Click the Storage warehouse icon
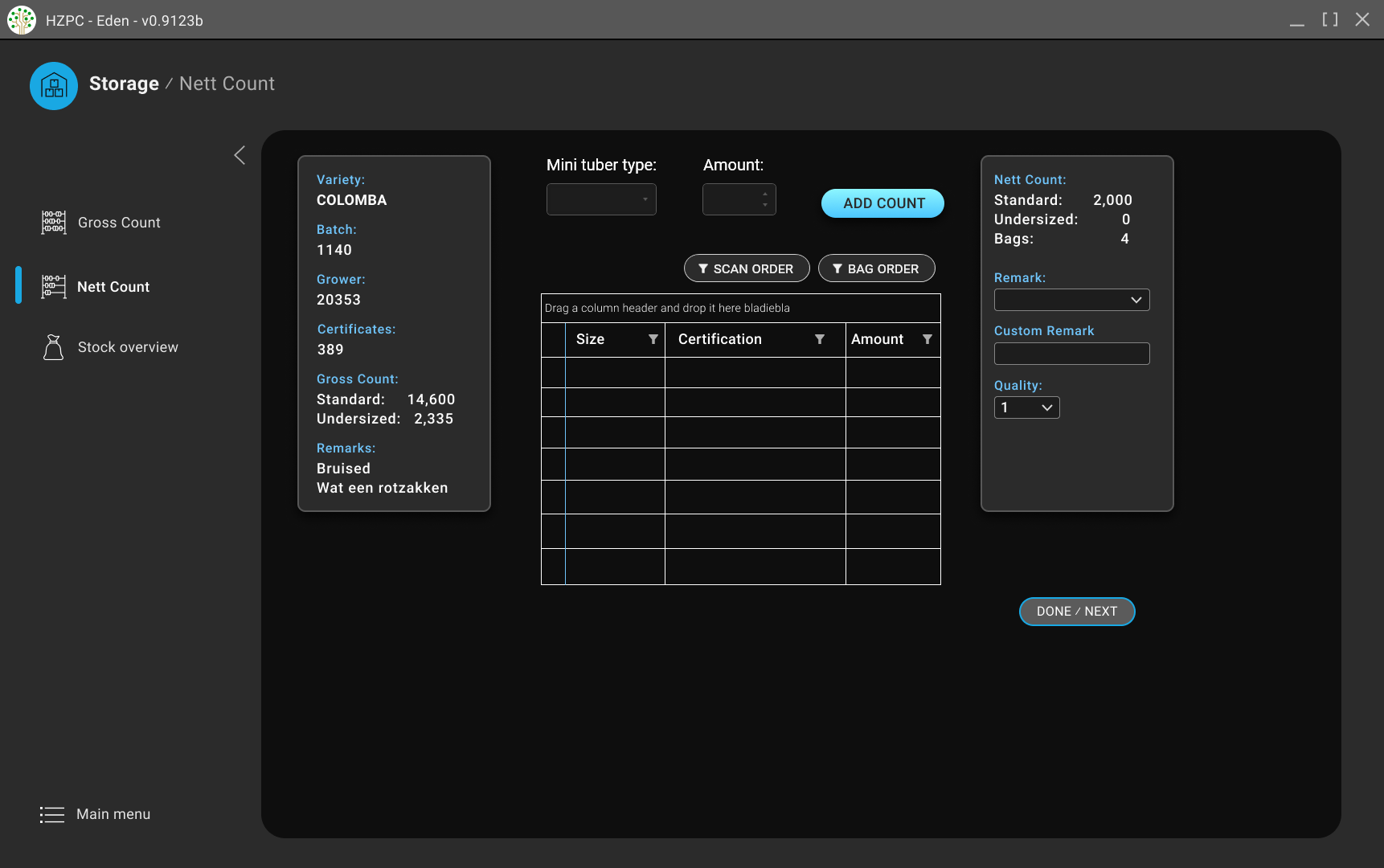 coord(54,86)
